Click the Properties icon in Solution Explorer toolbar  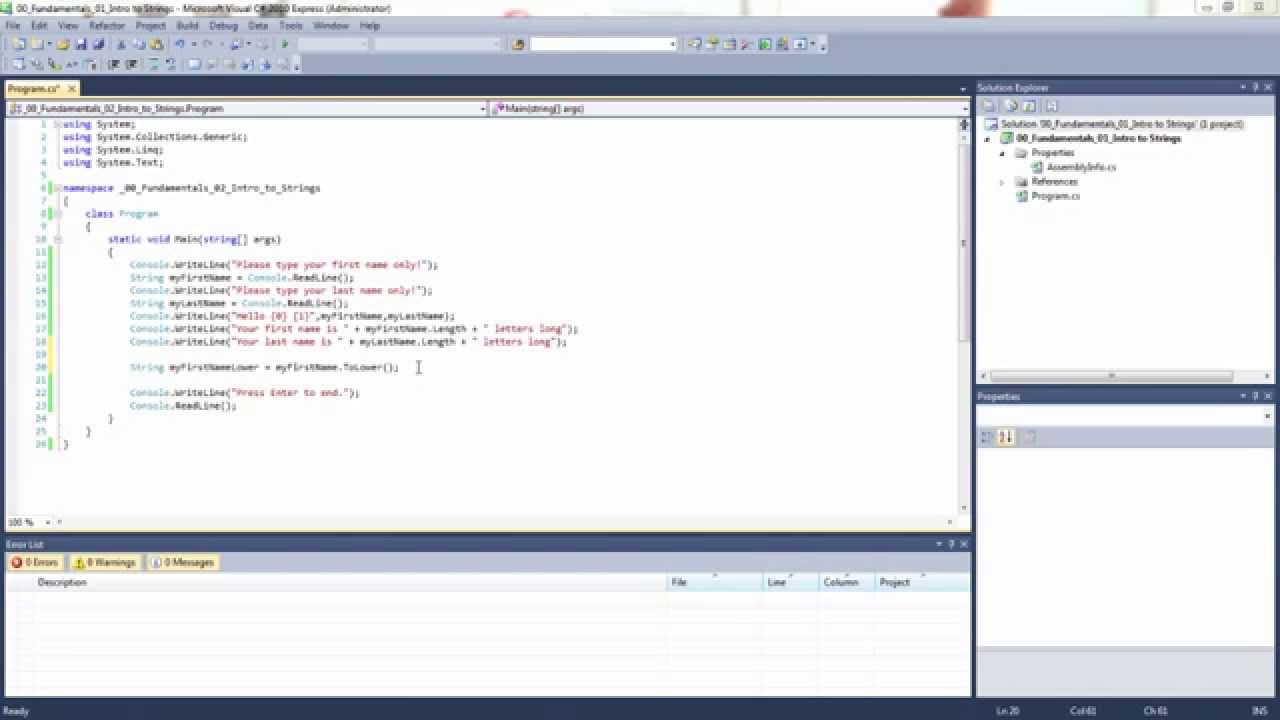[x=988, y=106]
